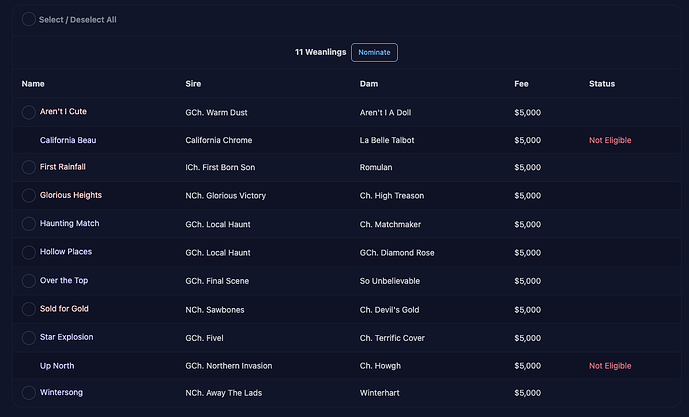Screen dimensions: 689x417
Task: Tick the Haunting Match checkbox
Action: (x=29, y=224)
